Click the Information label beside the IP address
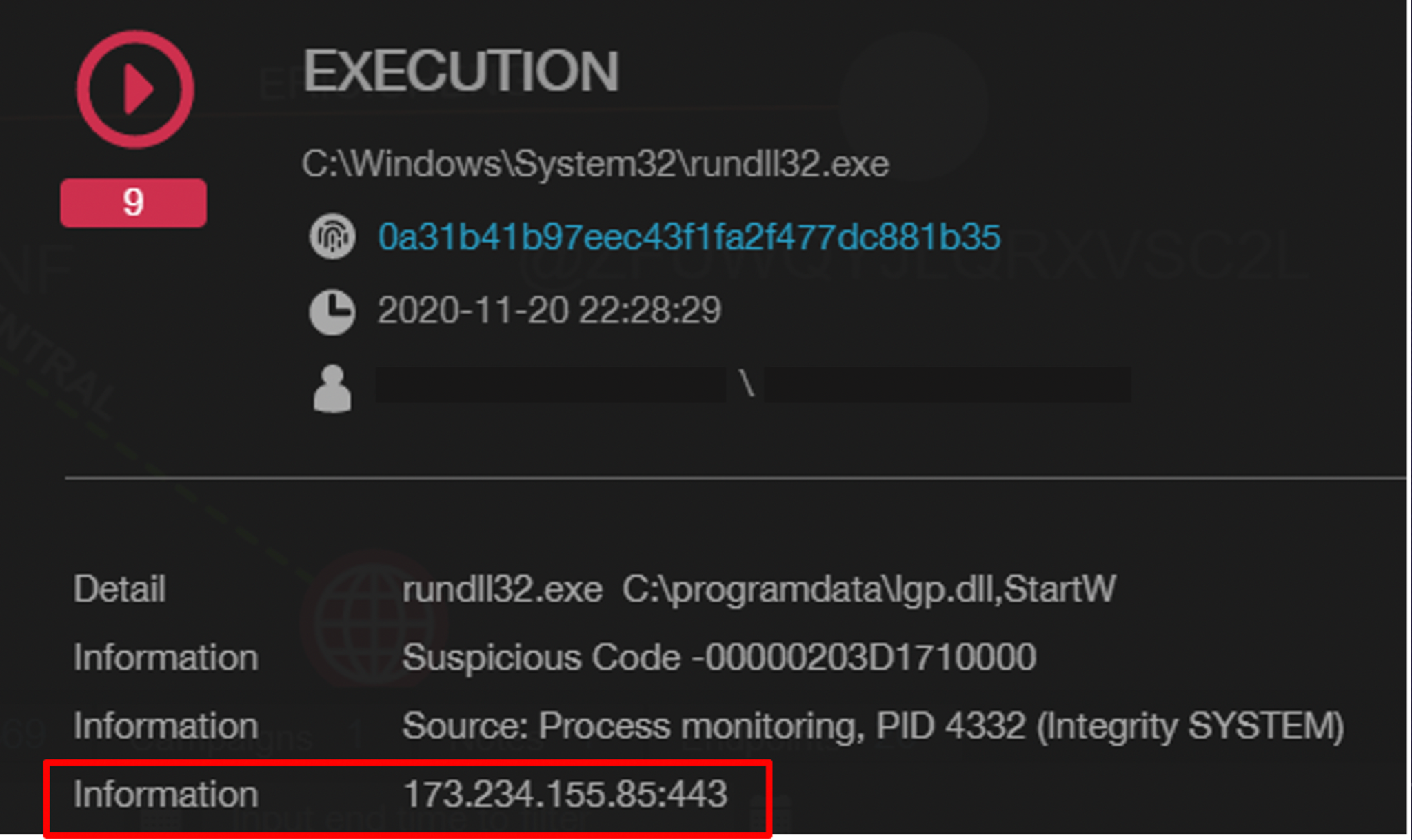Image resolution: width=1412 pixels, height=840 pixels. point(165,794)
